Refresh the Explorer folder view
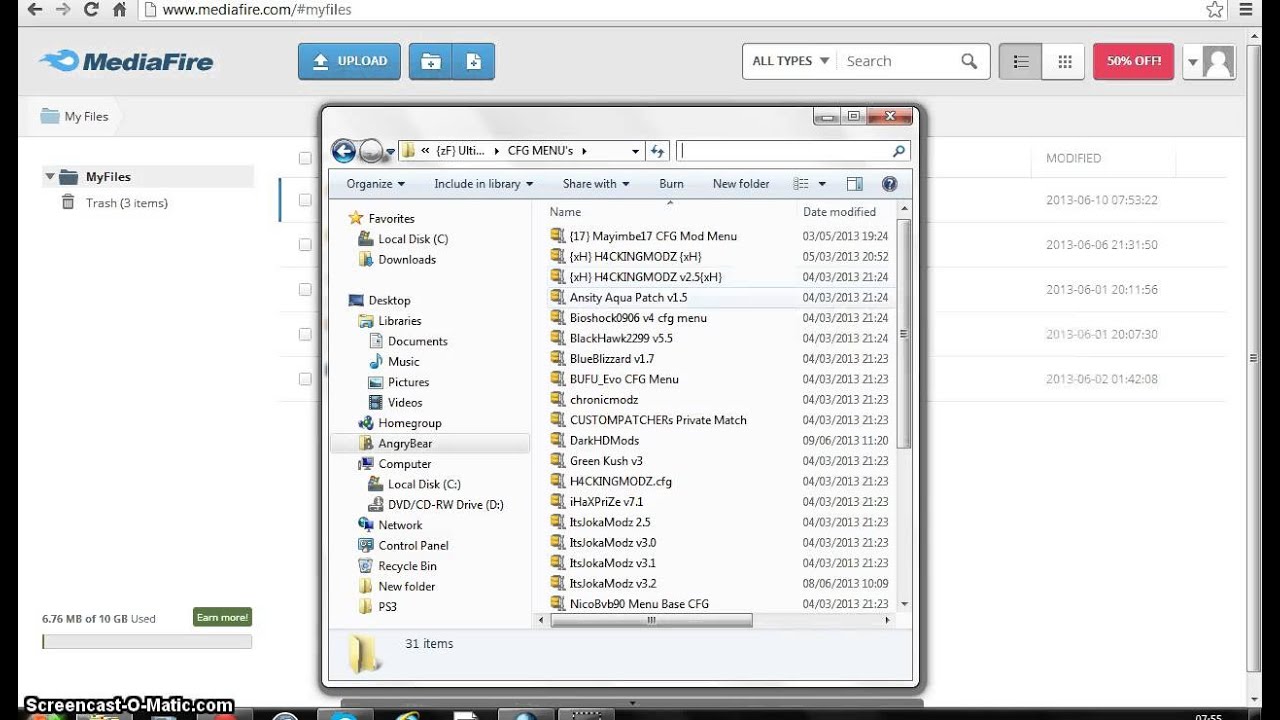This screenshot has height=720, width=1280. pos(658,151)
